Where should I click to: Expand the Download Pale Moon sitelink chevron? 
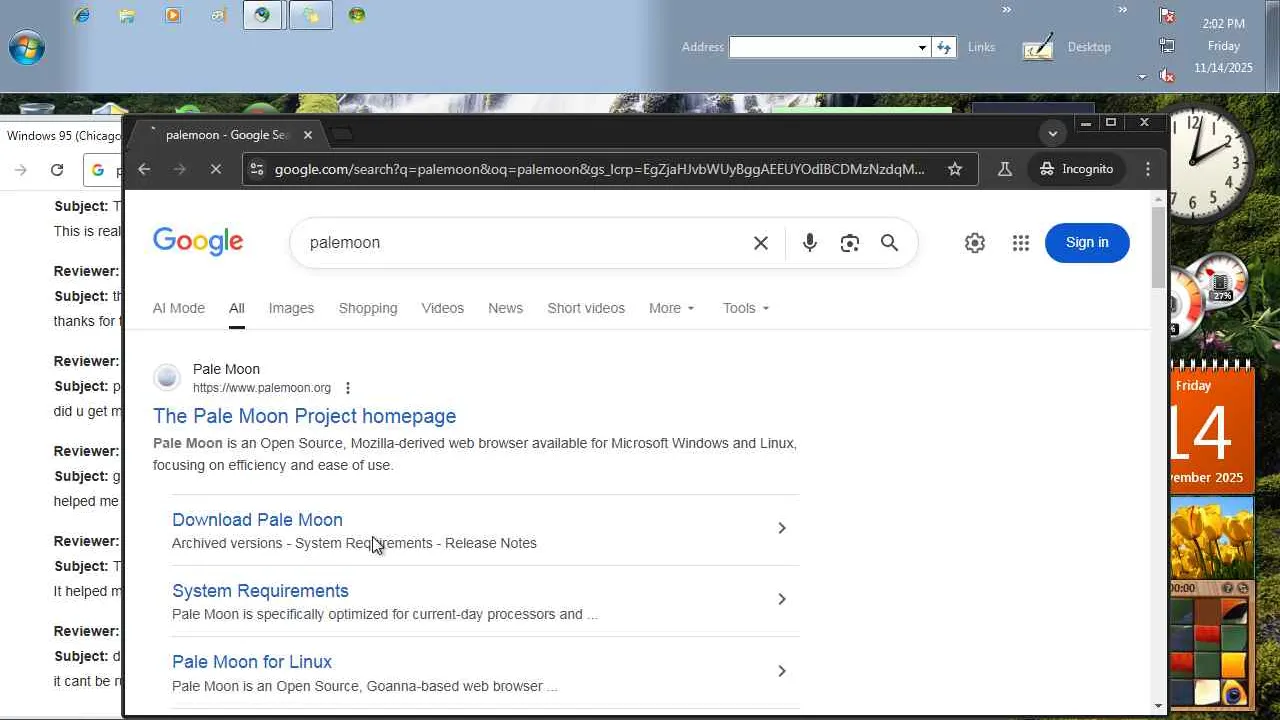tap(782, 528)
